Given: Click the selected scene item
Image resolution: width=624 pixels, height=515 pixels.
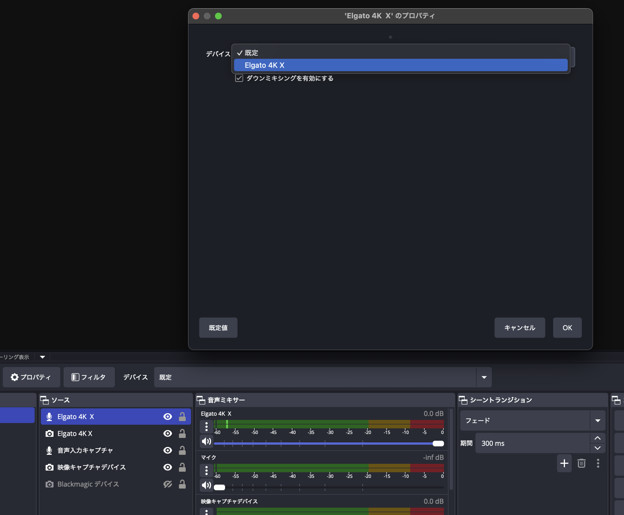Looking at the screenshot, I should 17,415.
